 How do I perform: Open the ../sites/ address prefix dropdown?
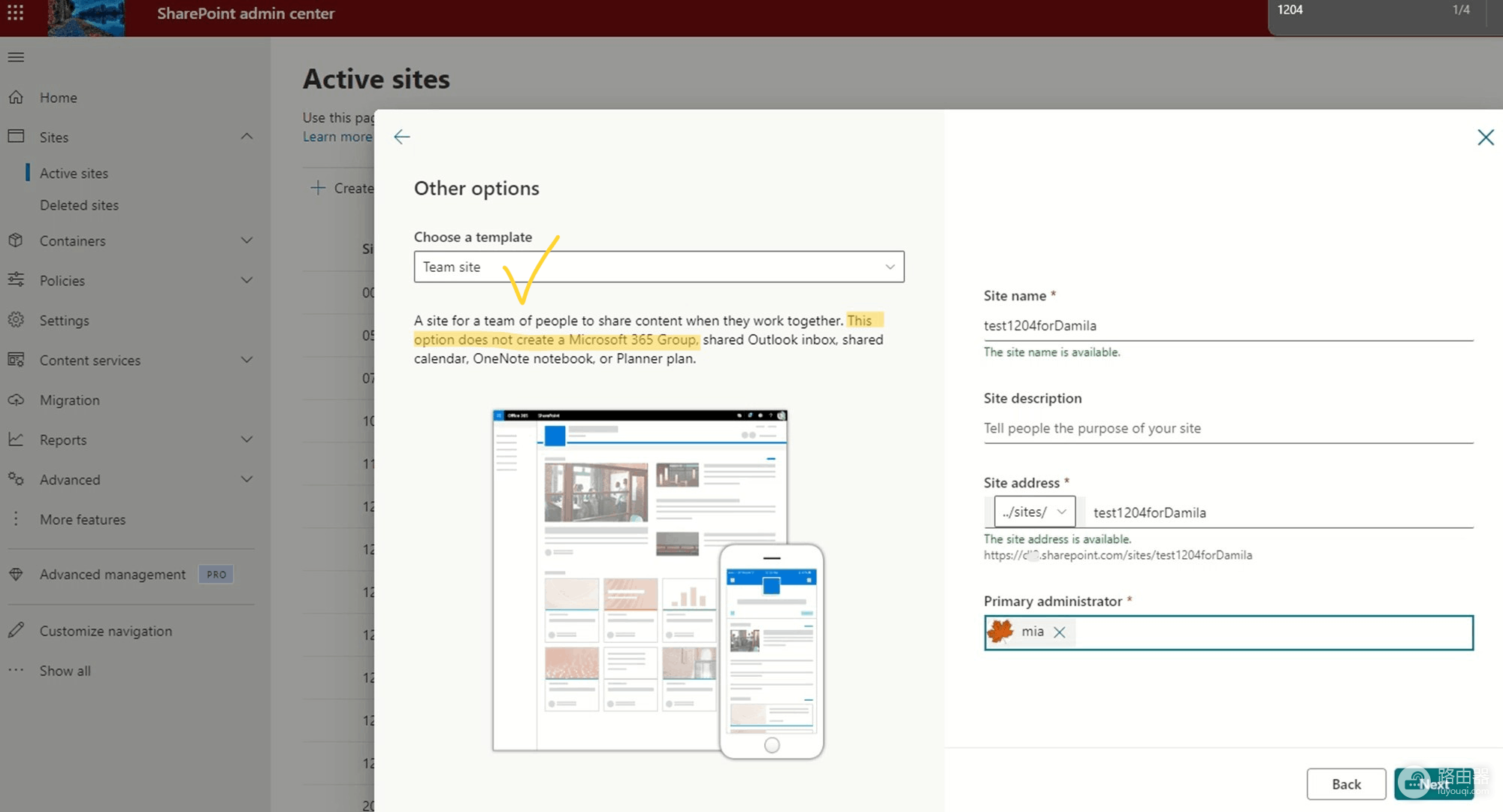click(1034, 512)
